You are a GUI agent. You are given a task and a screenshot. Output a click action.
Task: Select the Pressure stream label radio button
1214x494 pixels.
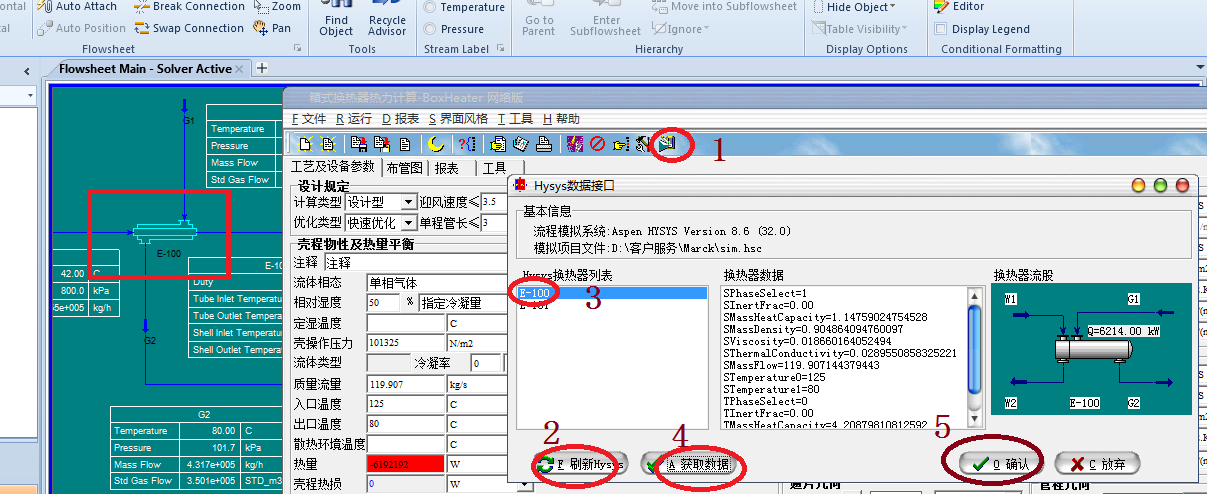[x=430, y=29]
